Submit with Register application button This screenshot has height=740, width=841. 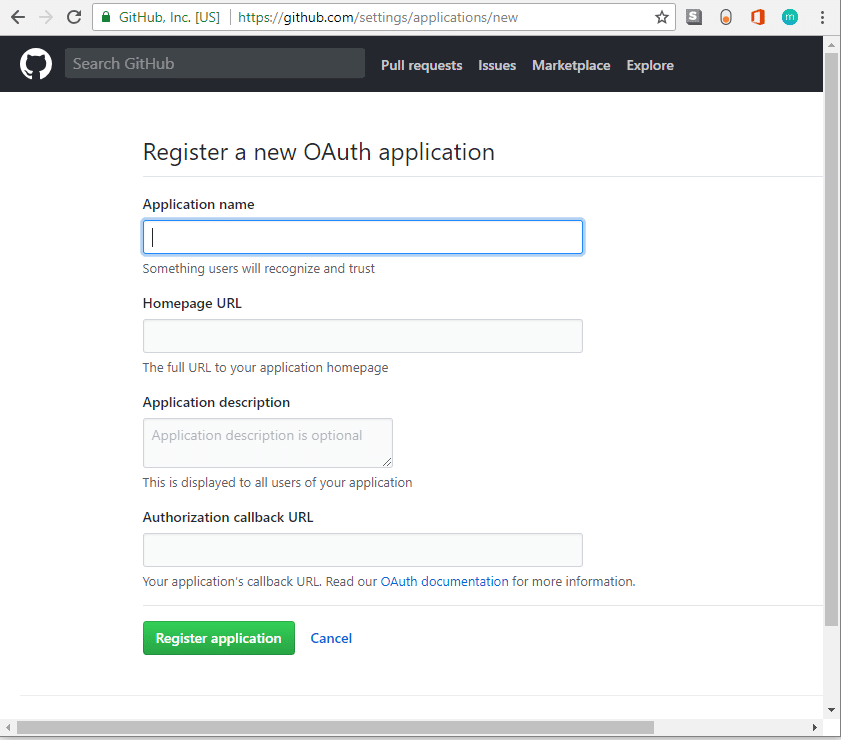tap(219, 638)
